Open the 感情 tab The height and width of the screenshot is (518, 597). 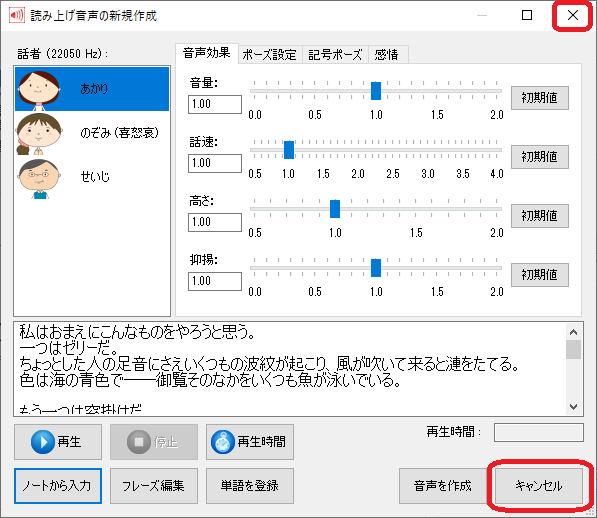coord(387,55)
